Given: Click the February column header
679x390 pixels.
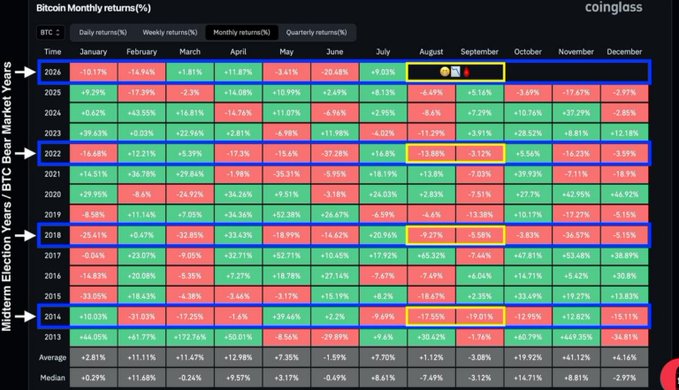Looking at the screenshot, I should [142, 52].
